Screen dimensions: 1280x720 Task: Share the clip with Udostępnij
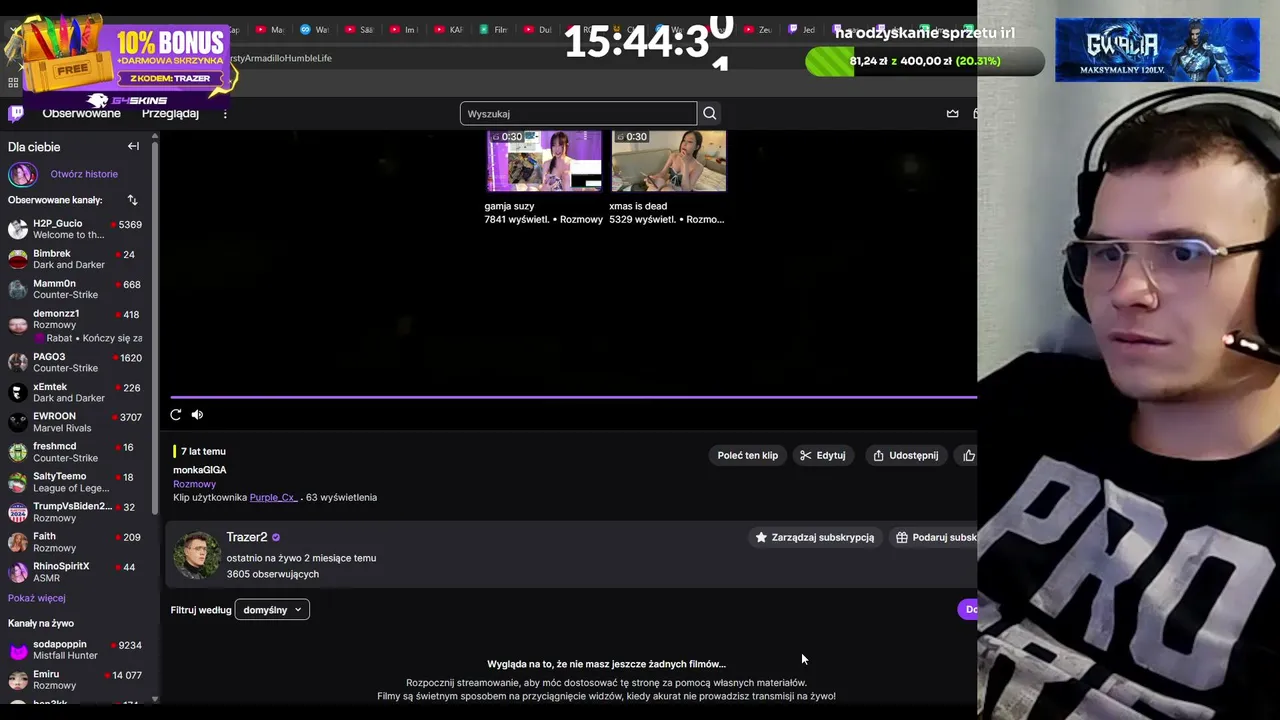(x=905, y=455)
